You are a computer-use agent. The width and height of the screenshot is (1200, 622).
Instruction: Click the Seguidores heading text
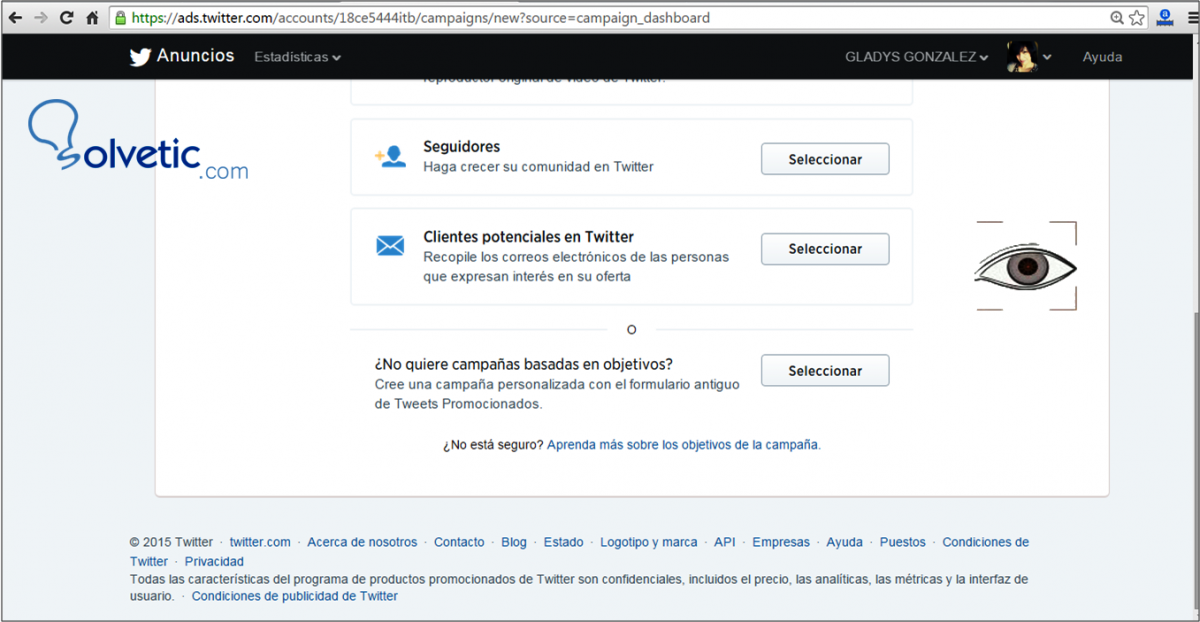tap(462, 147)
